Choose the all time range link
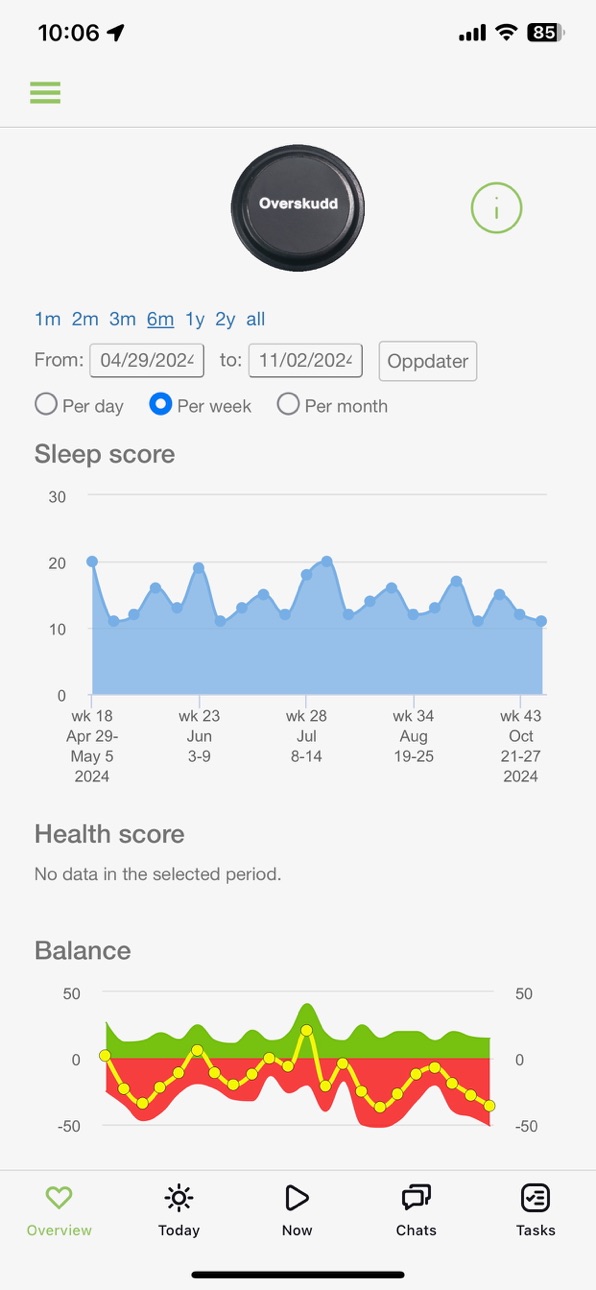596x1290 pixels. [256, 319]
